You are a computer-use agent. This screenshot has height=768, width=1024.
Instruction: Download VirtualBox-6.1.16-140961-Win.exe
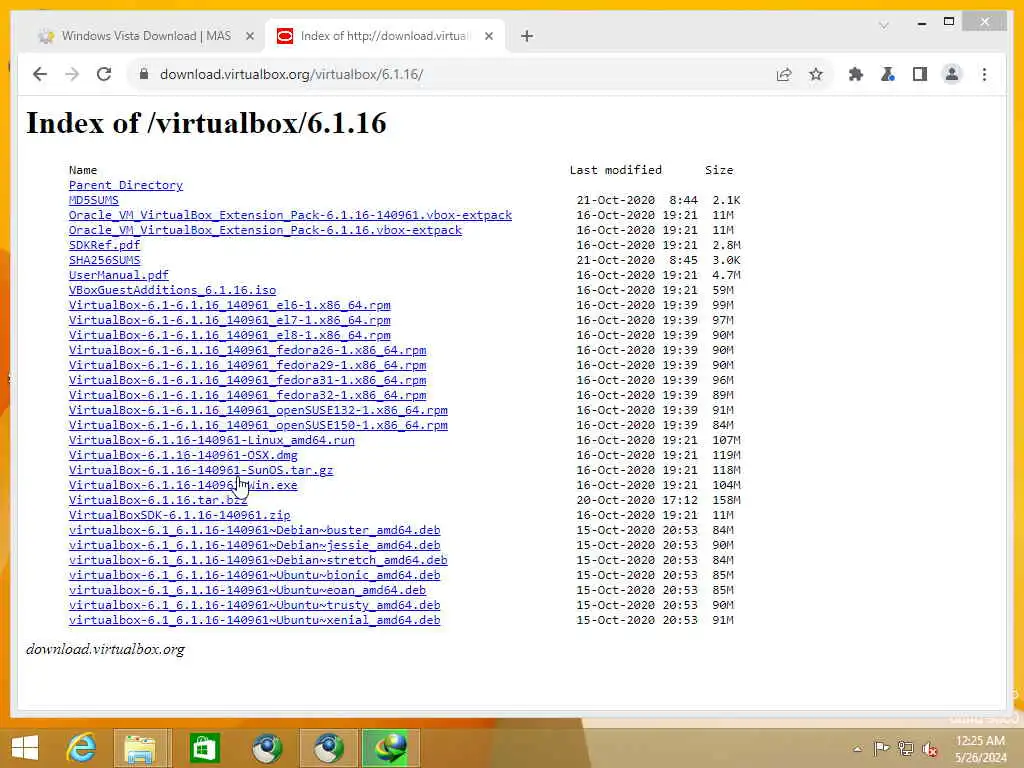coord(183,486)
